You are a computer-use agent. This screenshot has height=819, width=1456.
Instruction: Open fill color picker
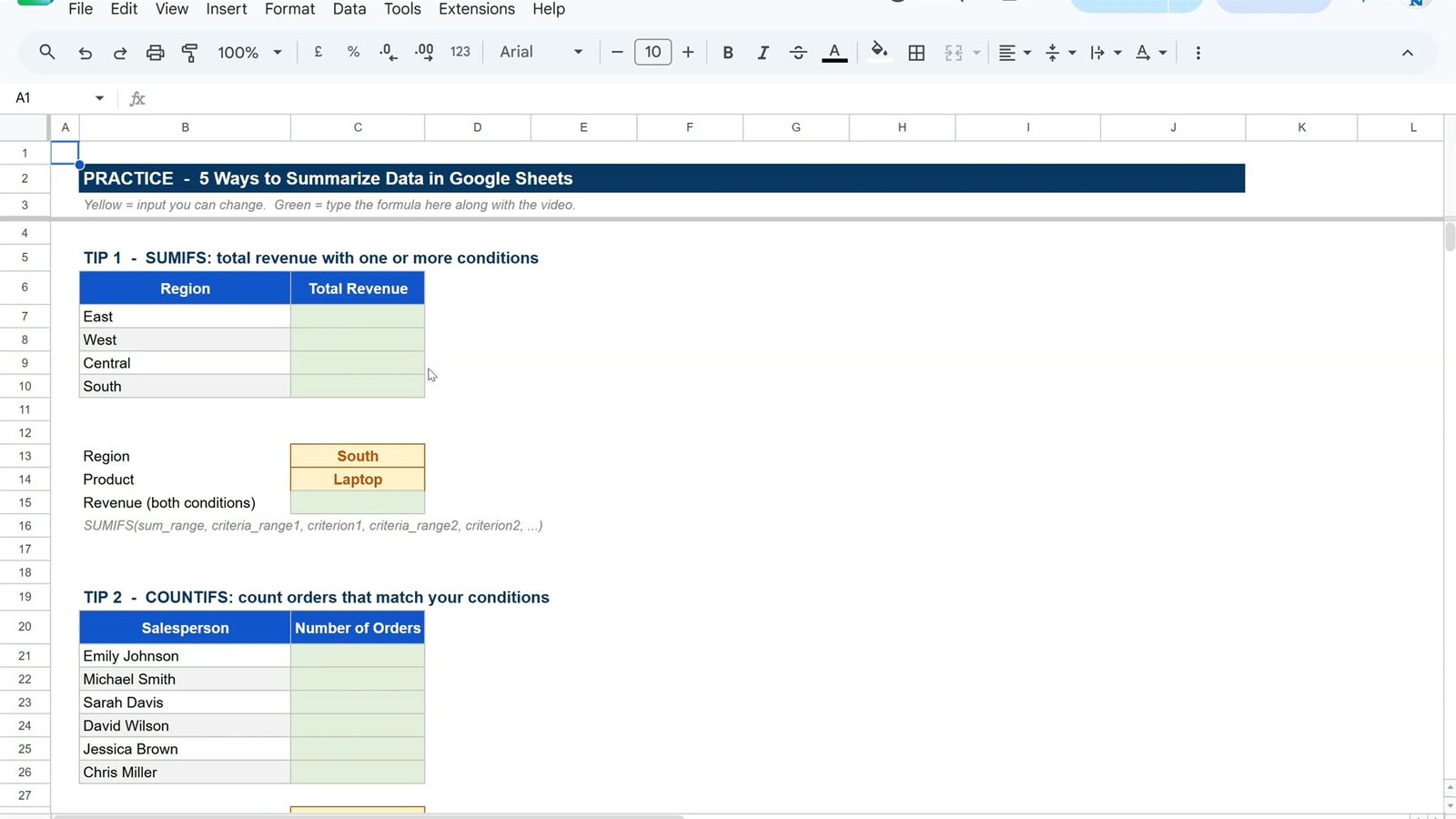(879, 51)
